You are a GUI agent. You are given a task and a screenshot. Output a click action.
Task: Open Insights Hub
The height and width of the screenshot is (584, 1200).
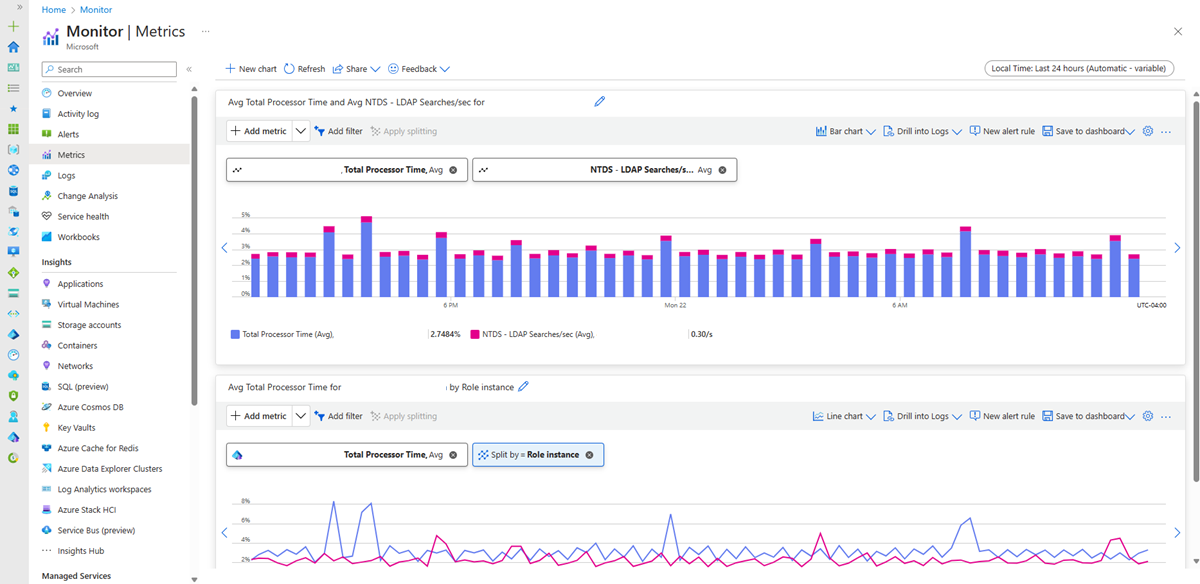click(80, 551)
